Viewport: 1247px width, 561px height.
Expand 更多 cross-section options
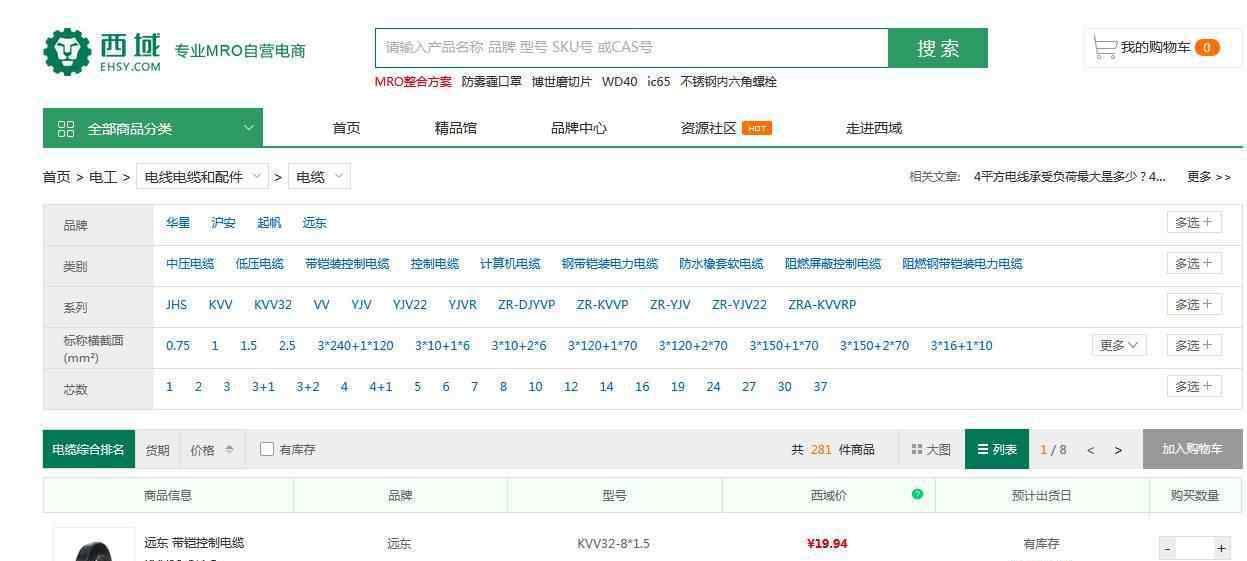[1118, 346]
